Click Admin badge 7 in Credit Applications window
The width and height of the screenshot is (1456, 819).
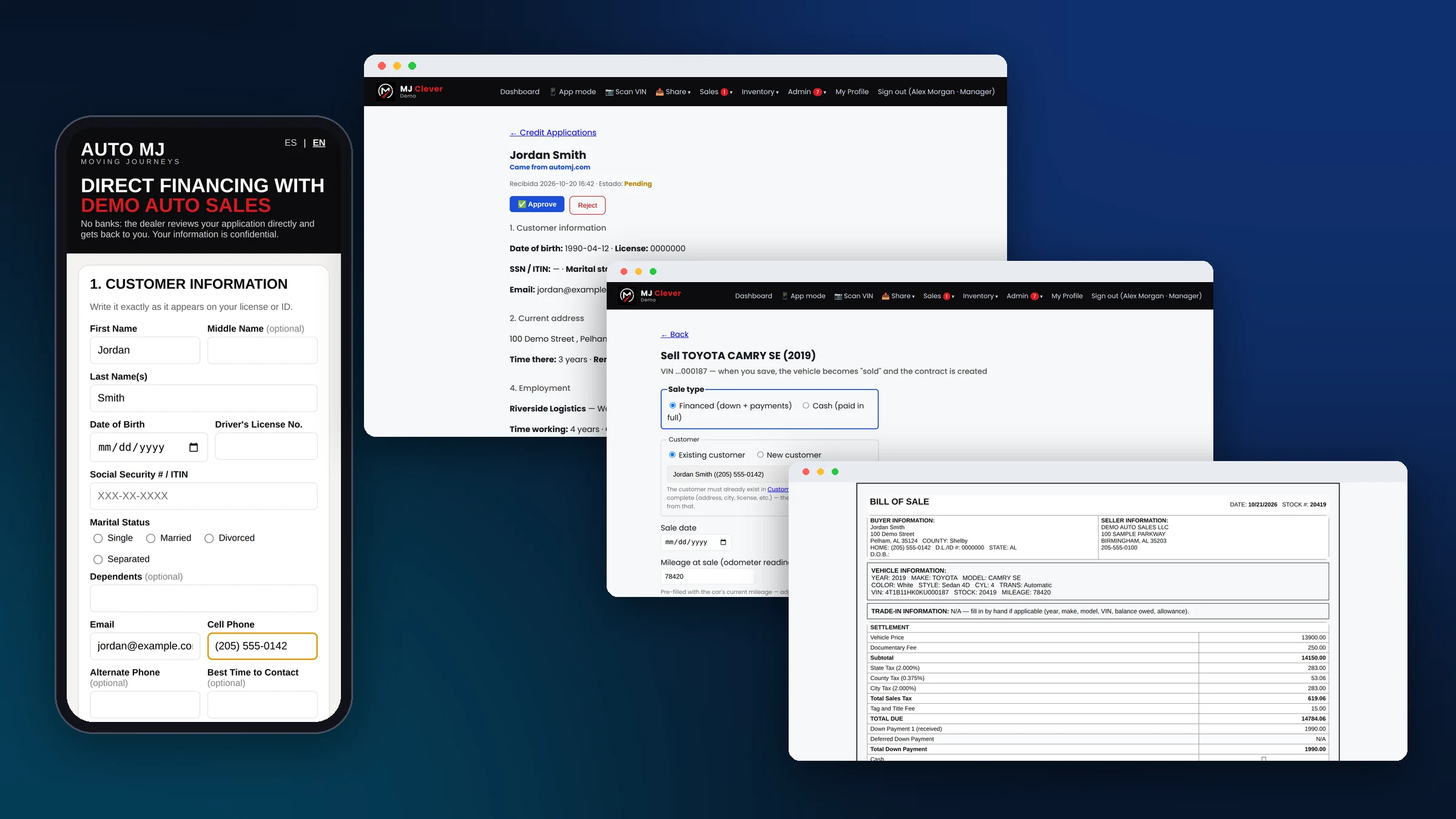point(817,92)
